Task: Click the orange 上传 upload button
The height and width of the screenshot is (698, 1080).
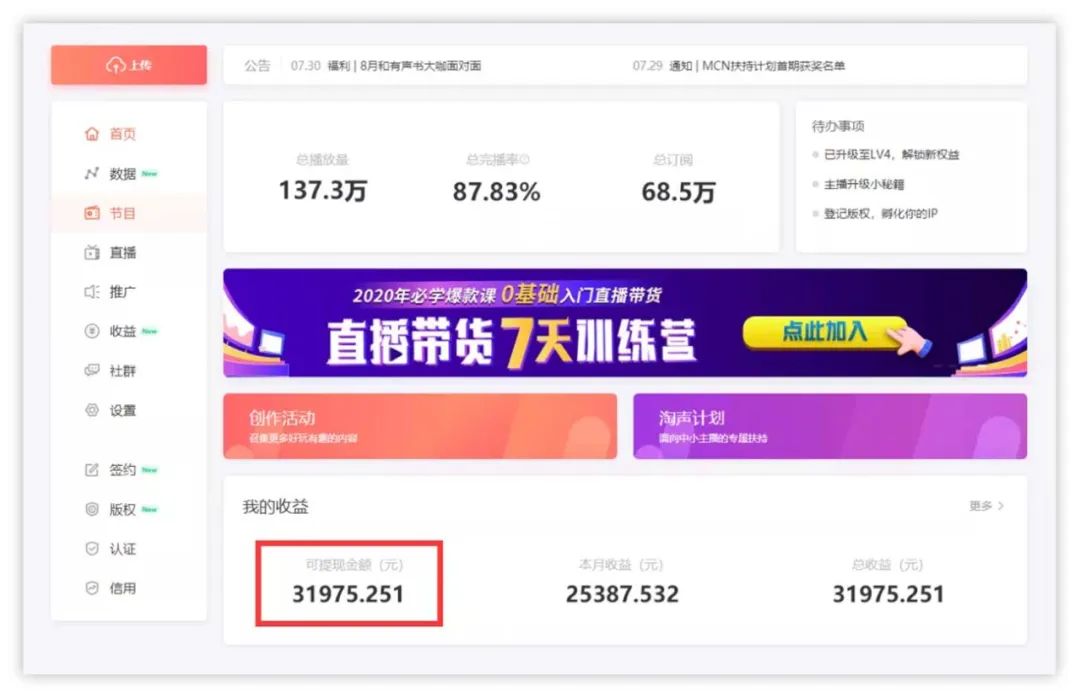Action: pos(129,65)
